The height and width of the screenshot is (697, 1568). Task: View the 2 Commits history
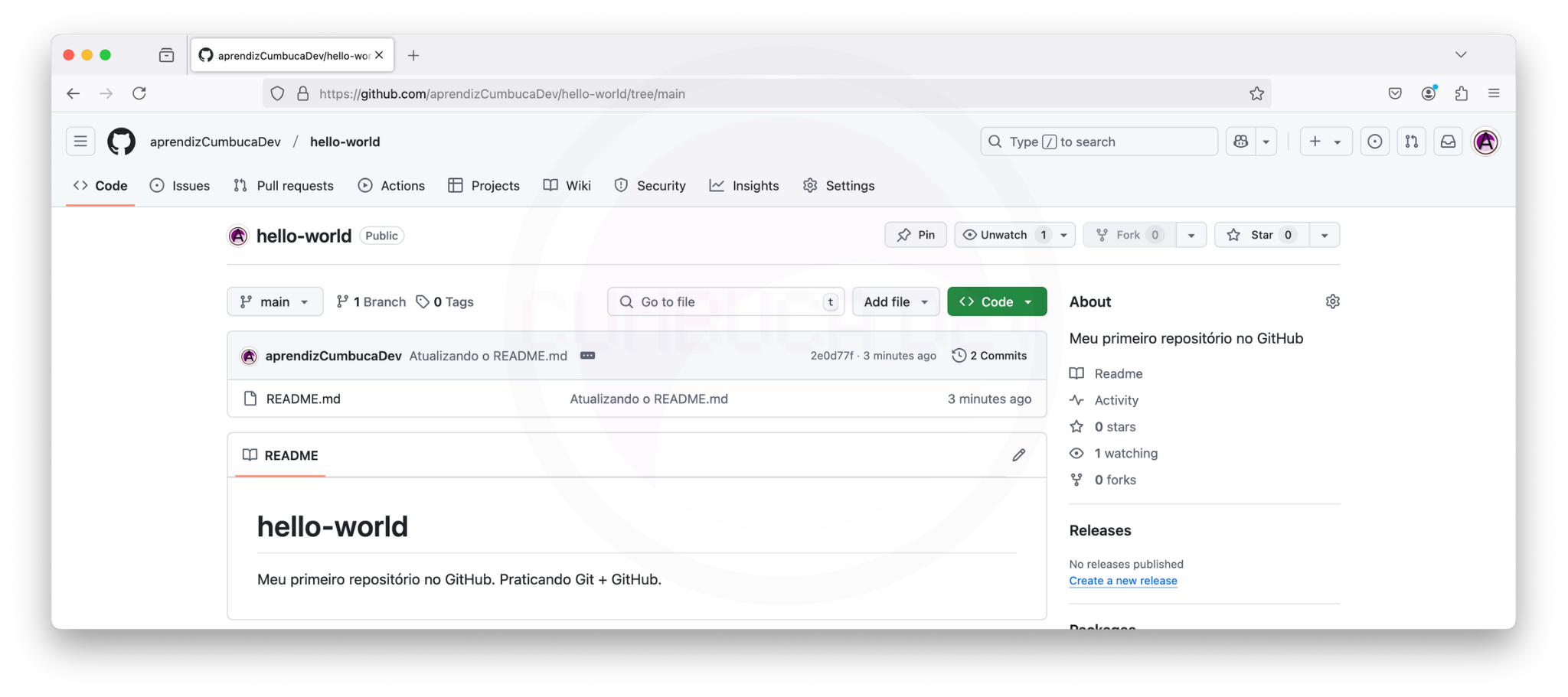(989, 355)
